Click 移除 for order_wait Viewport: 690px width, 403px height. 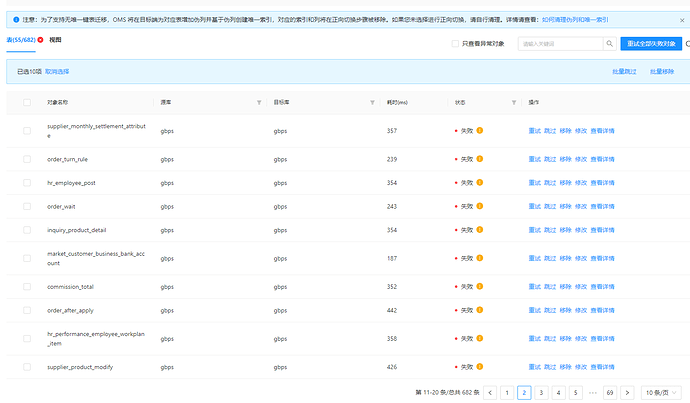pyautogui.click(x=565, y=206)
